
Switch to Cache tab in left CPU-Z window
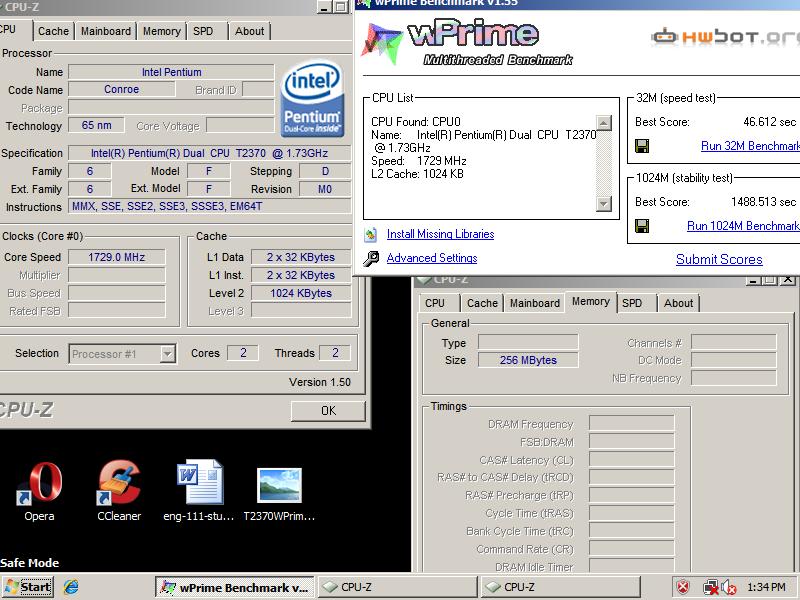click(53, 31)
